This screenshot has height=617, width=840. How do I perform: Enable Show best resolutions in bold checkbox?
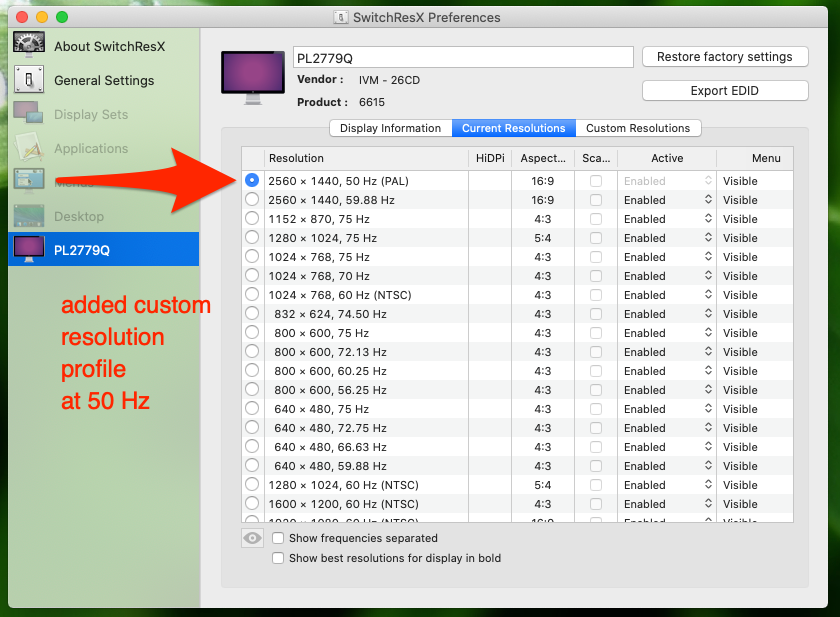click(278, 558)
